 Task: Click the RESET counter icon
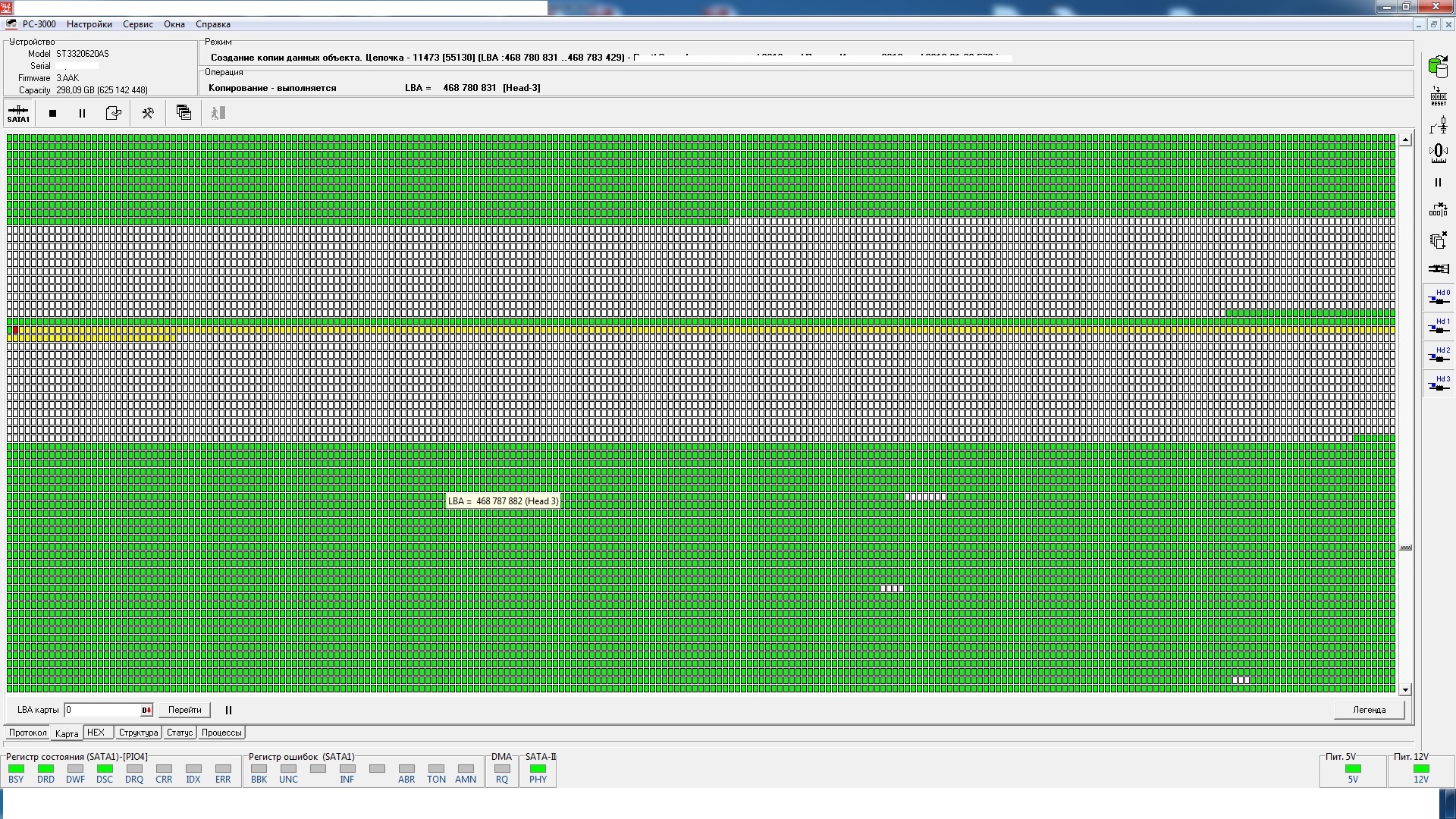click(x=1438, y=96)
